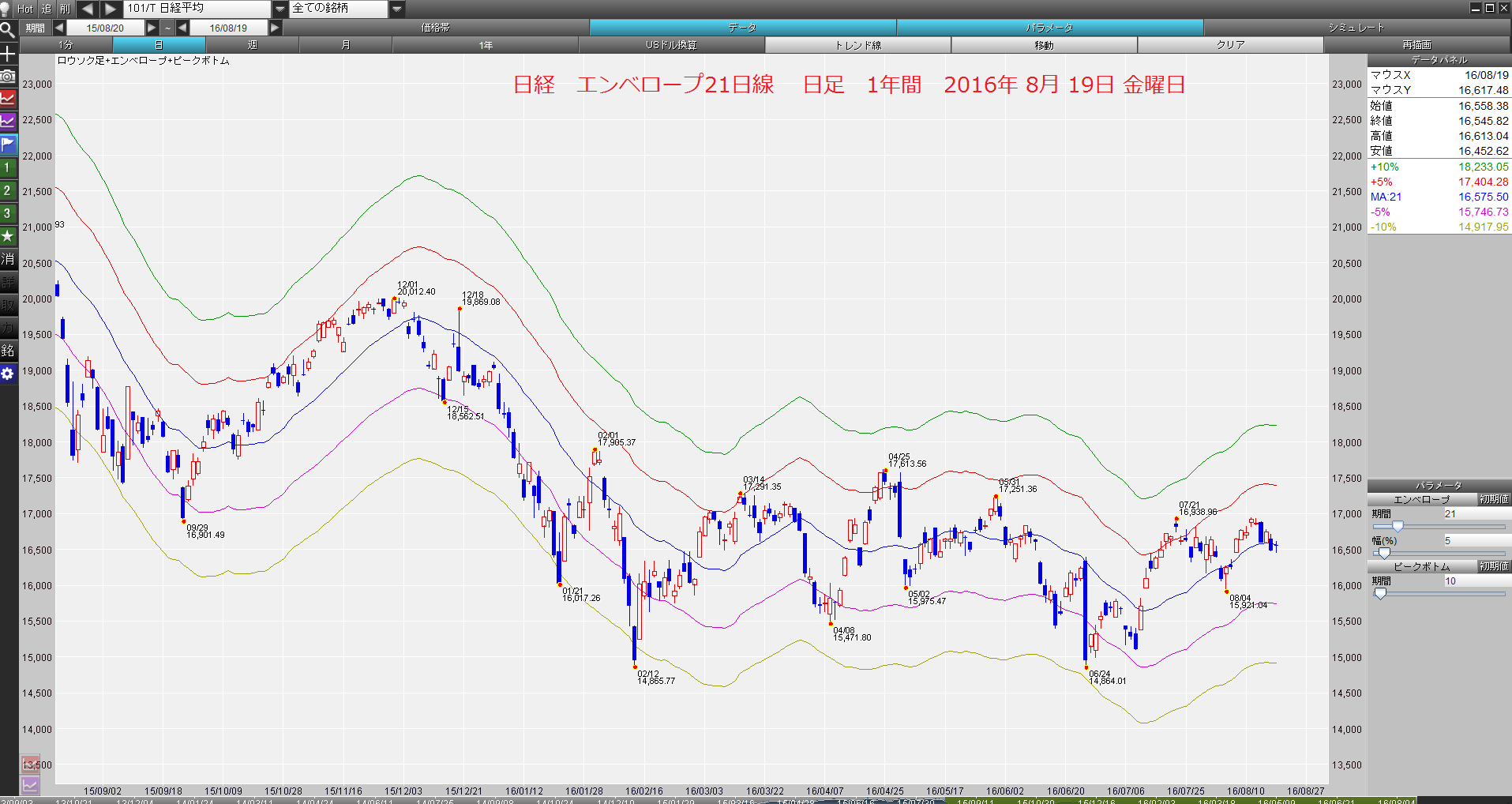Click the データパネル header
1512x804 pixels.
[x=1439, y=60]
